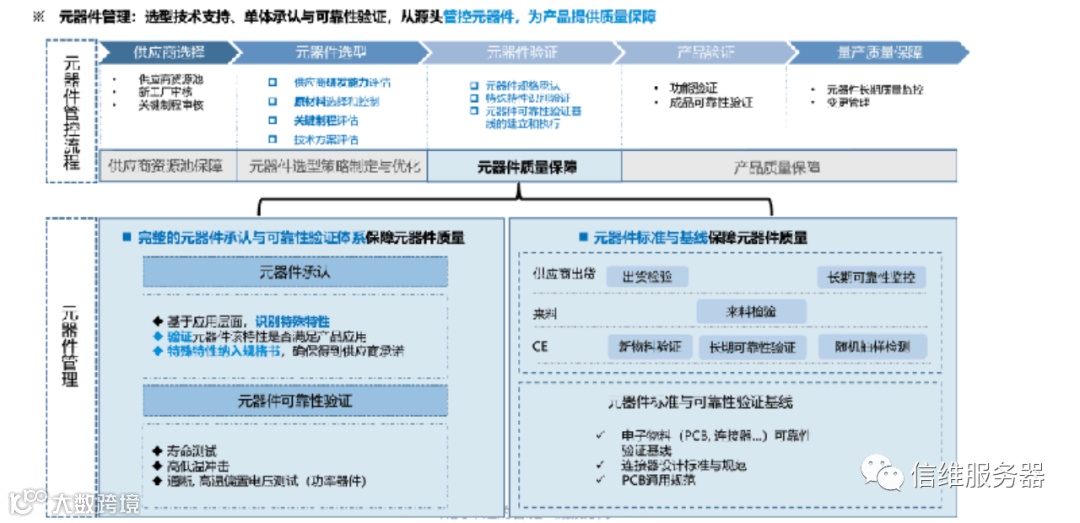Click the 供应商资源池保障 box
Image resolution: width=1080 pixels, height=523 pixels.
tap(168, 166)
